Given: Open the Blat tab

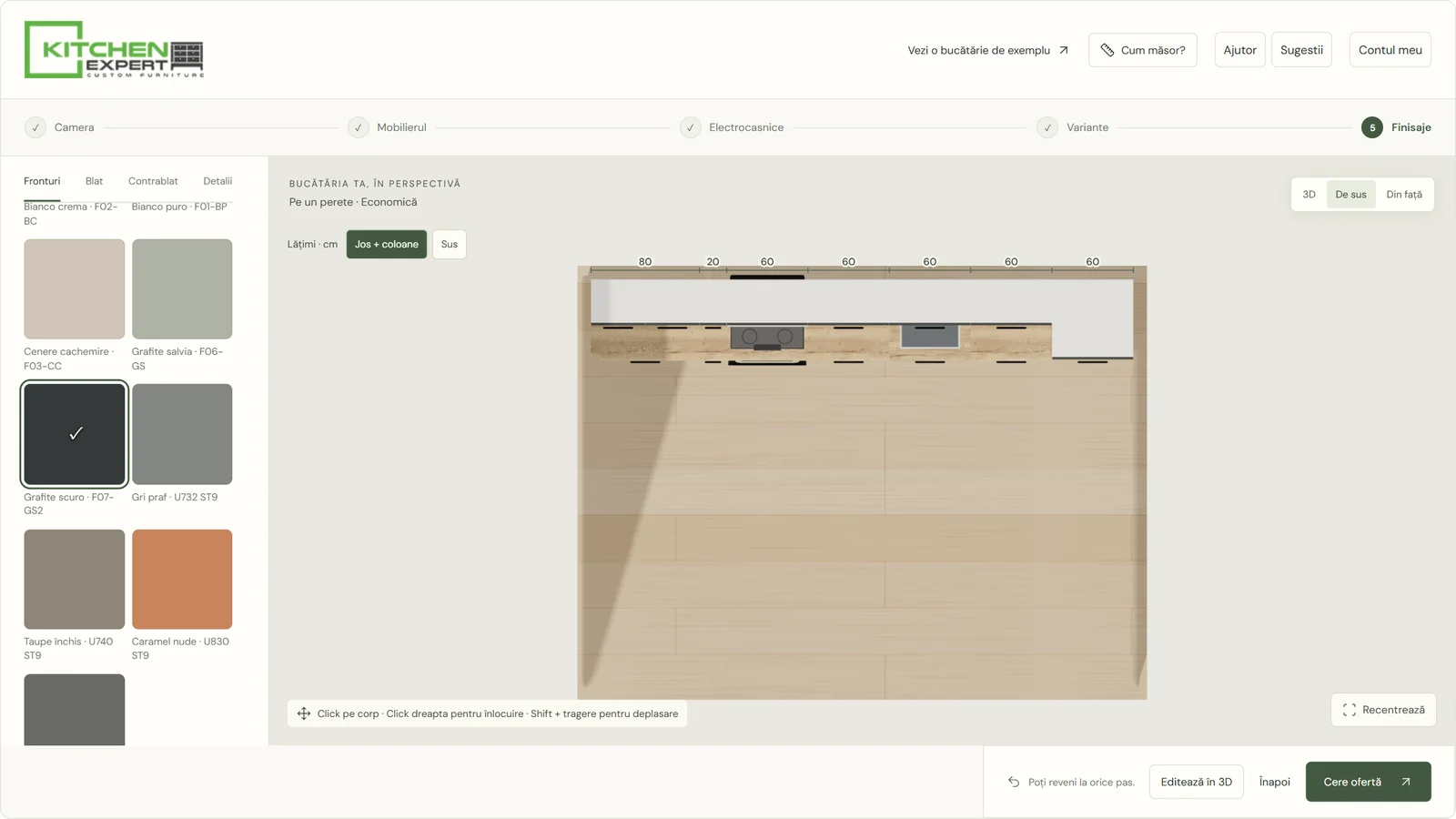Looking at the screenshot, I should pyautogui.click(x=94, y=181).
